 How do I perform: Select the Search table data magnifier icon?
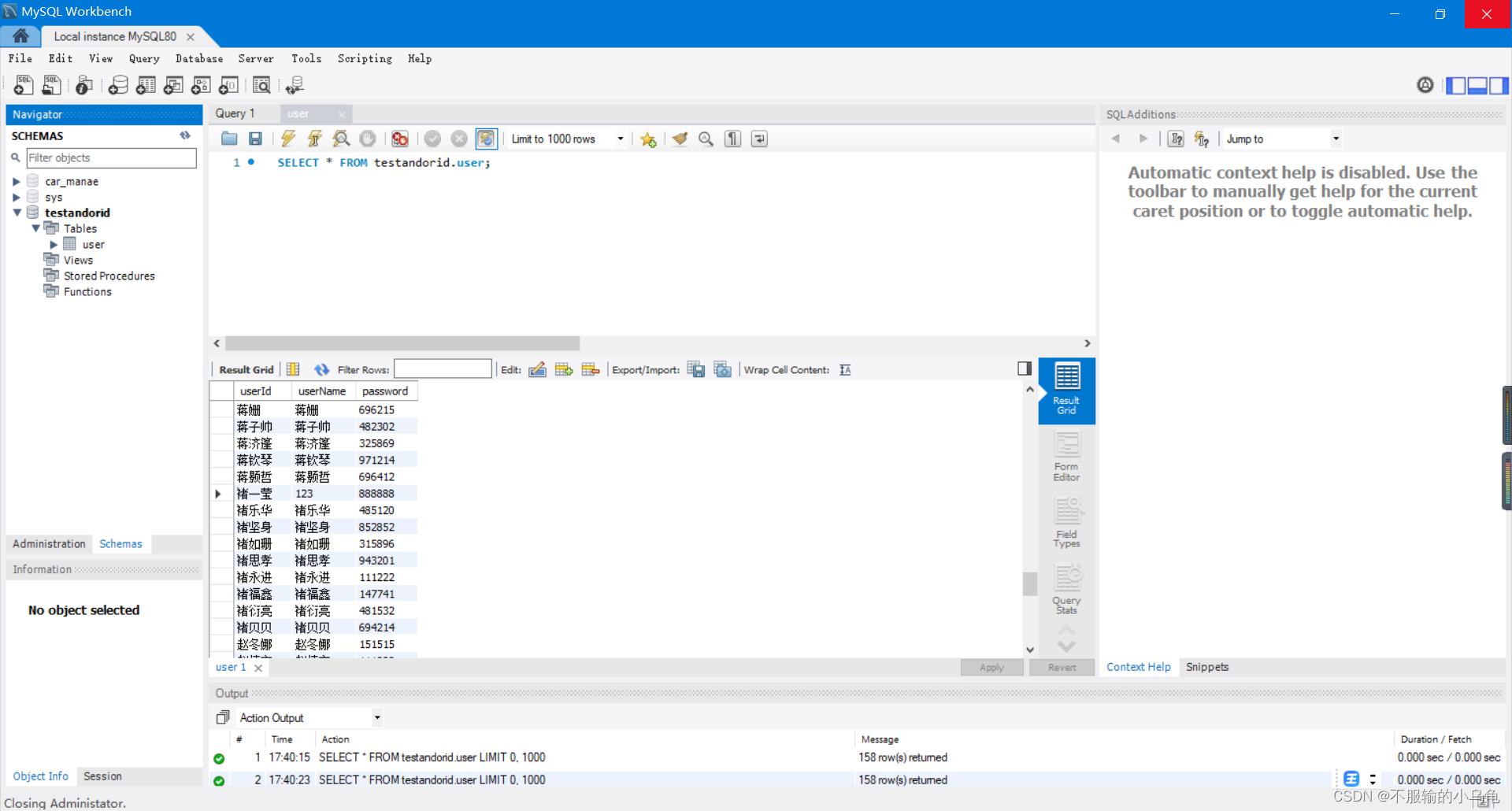[x=261, y=85]
